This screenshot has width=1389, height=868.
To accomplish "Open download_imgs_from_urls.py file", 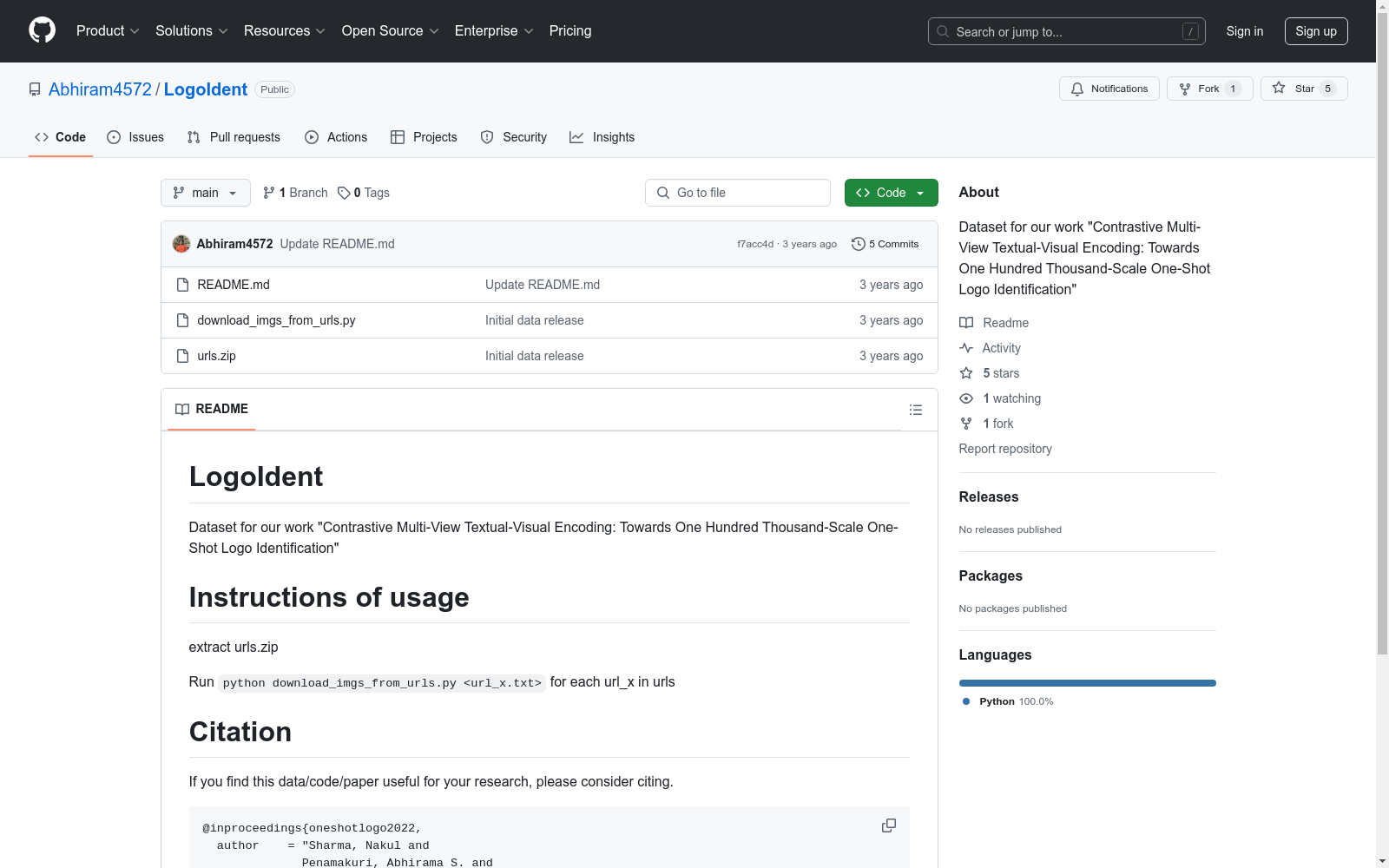I will point(276,320).
